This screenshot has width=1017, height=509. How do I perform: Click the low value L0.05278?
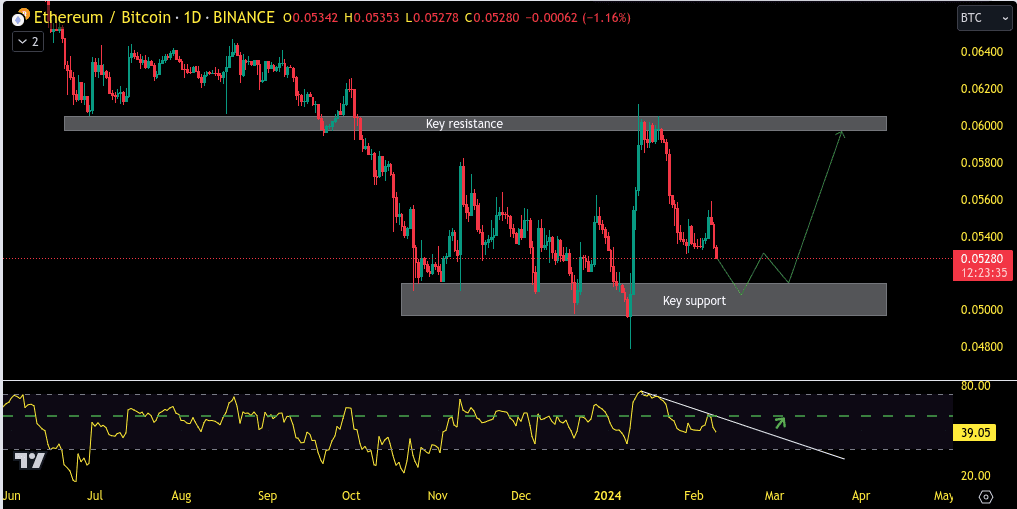pos(431,18)
